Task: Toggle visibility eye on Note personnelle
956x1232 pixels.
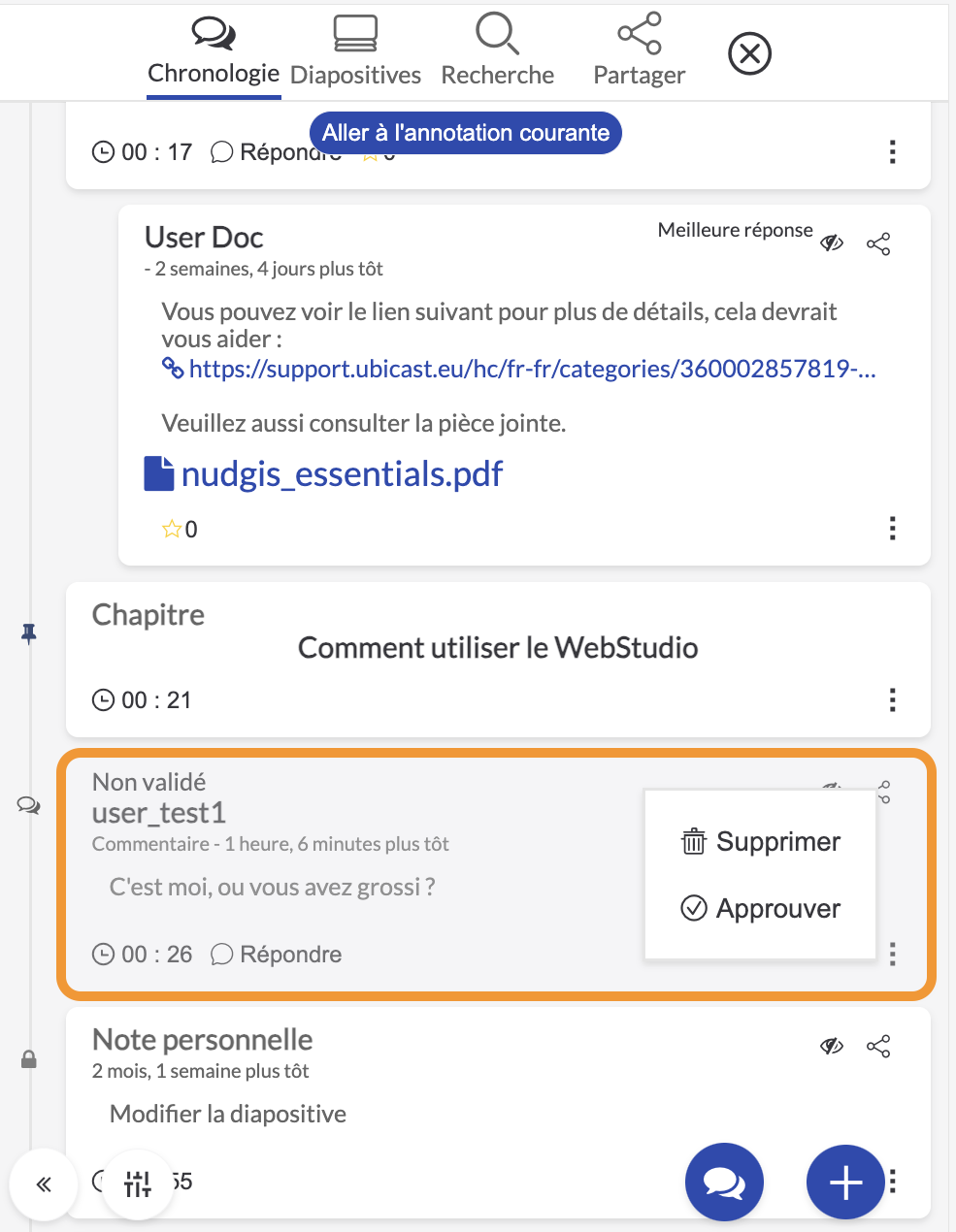Action: (832, 1046)
